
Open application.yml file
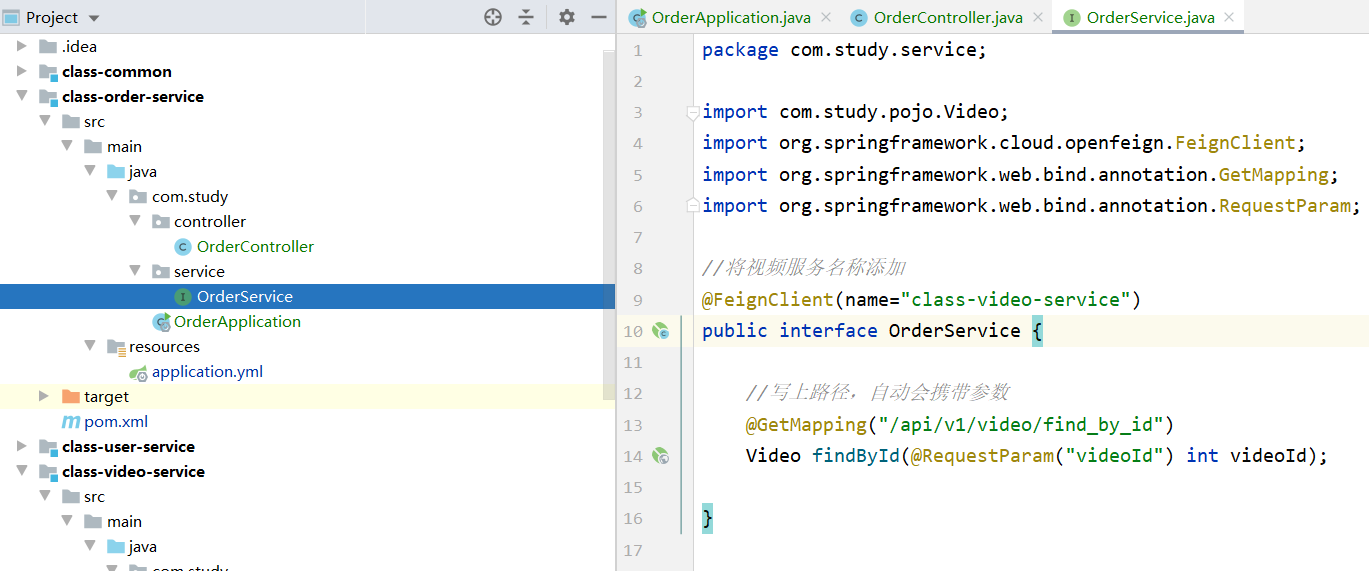point(207,371)
